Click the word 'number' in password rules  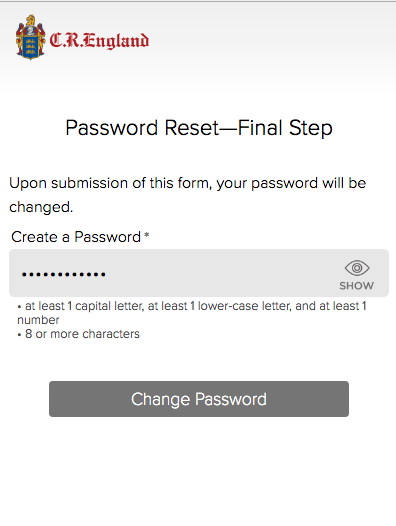coord(38,320)
